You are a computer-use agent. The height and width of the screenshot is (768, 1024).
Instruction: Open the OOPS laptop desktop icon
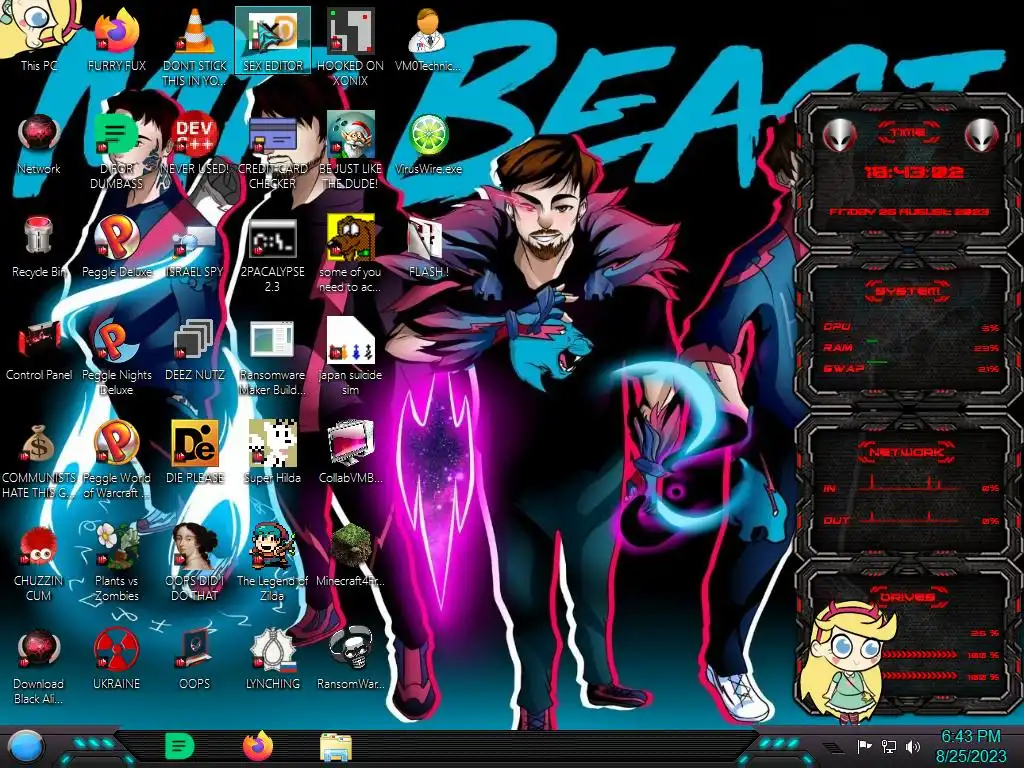click(195, 660)
